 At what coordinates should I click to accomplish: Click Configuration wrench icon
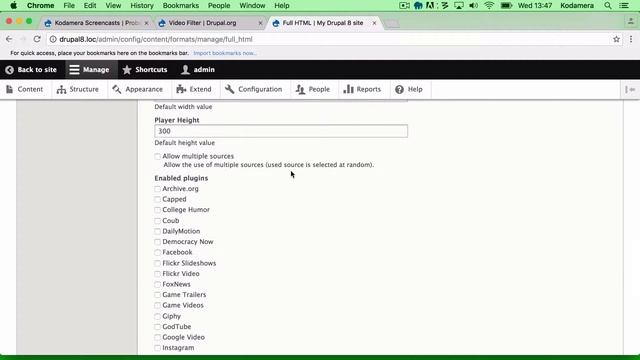click(x=229, y=89)
